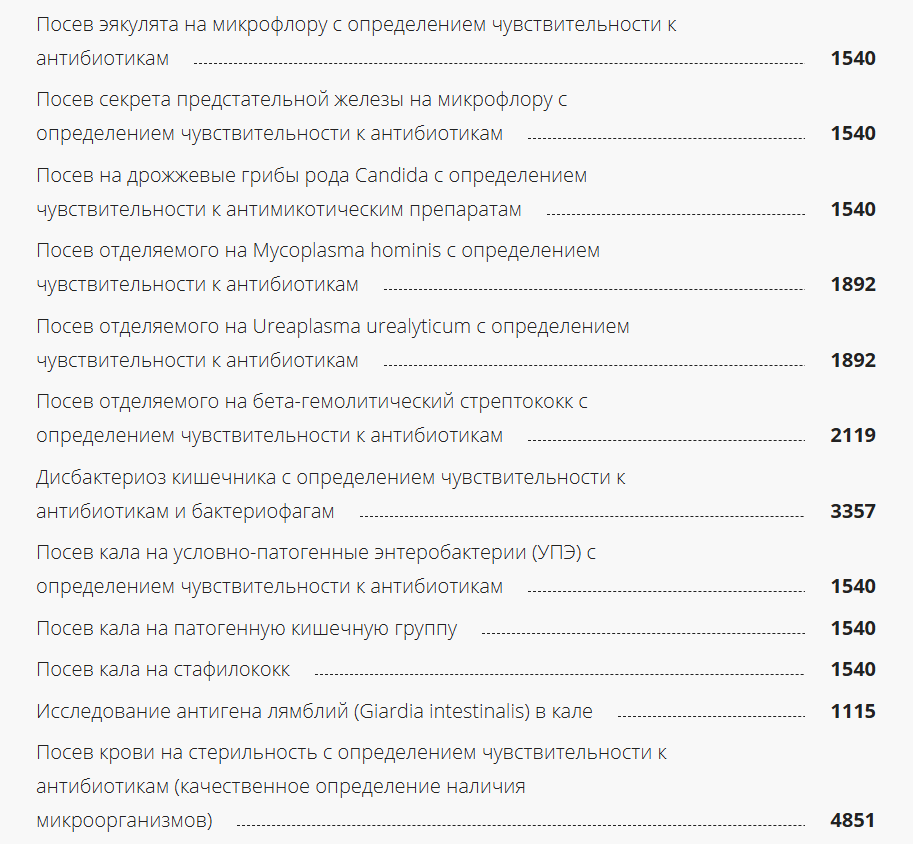Viewport: 913px width, 844px height.
Task: Click the 1892 price for Mycoplasma hominis
Action: pos(853,285)
